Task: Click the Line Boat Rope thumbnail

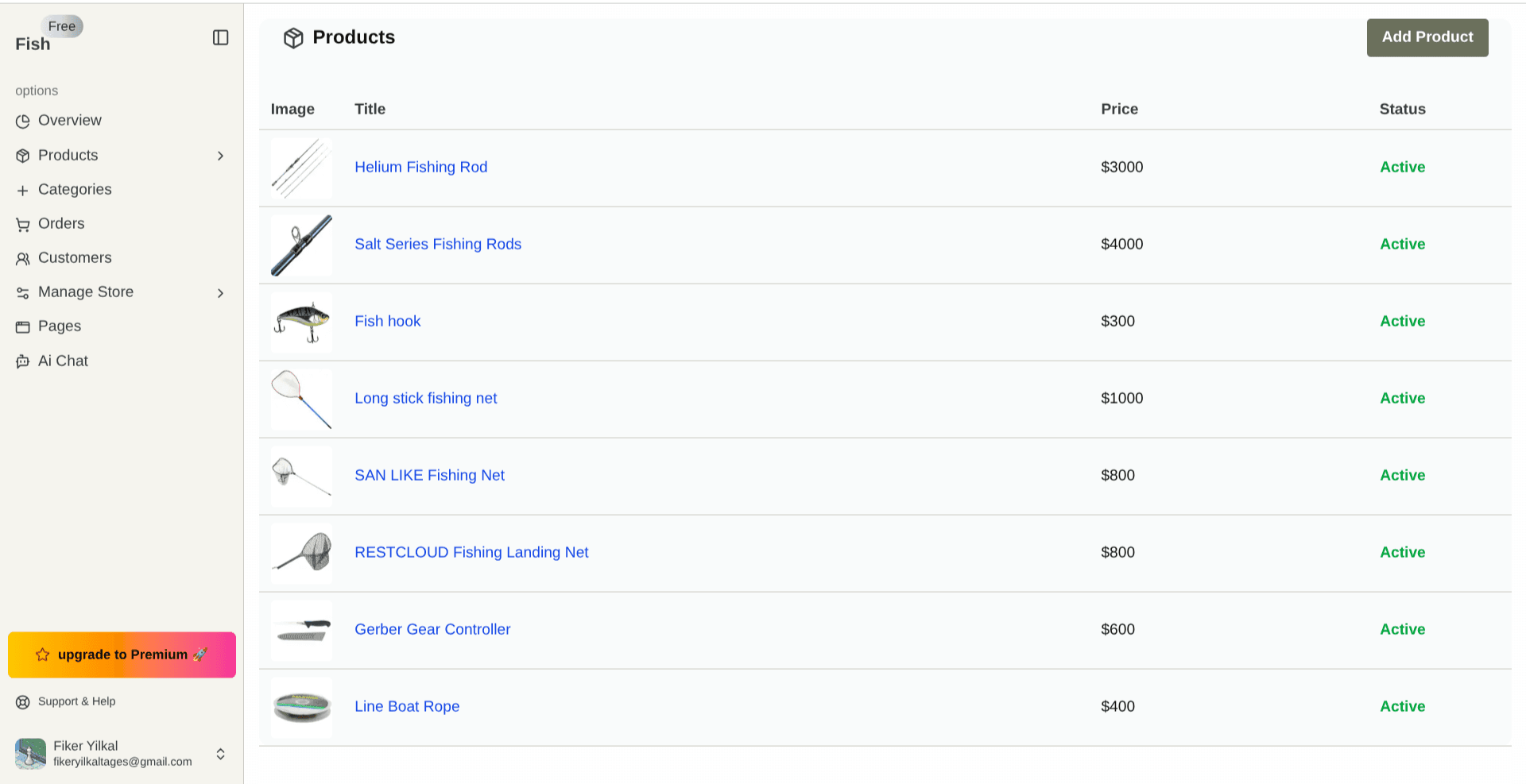Action: tap(301, 708)
